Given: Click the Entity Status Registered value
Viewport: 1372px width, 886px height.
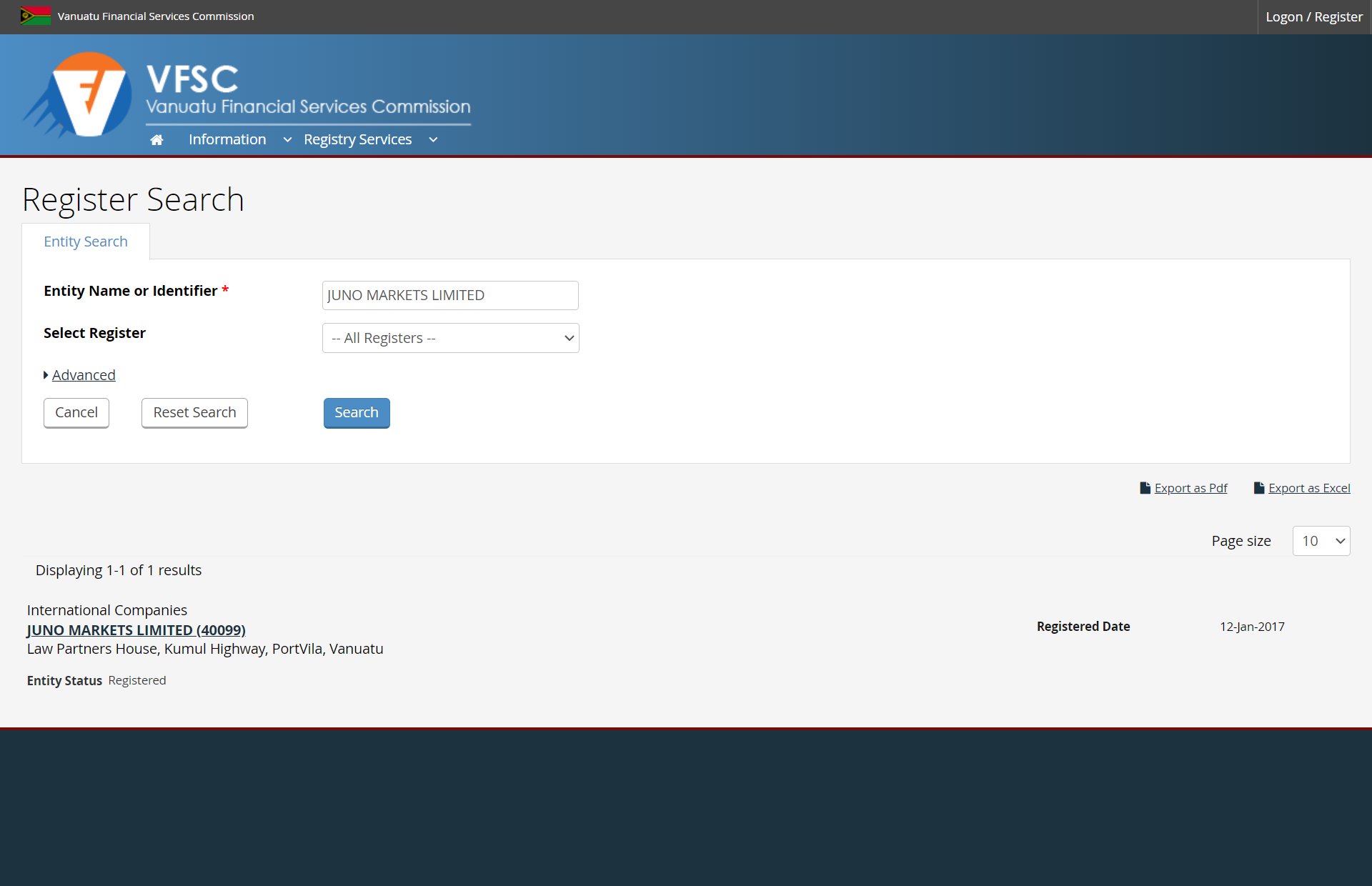Looking at the screenshot, I should 137,680.
